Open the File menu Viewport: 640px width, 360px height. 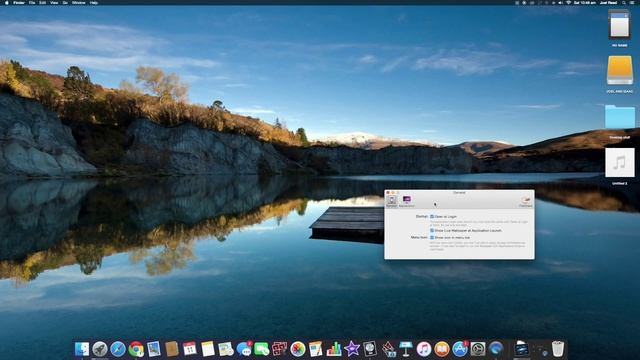[32, 3]
